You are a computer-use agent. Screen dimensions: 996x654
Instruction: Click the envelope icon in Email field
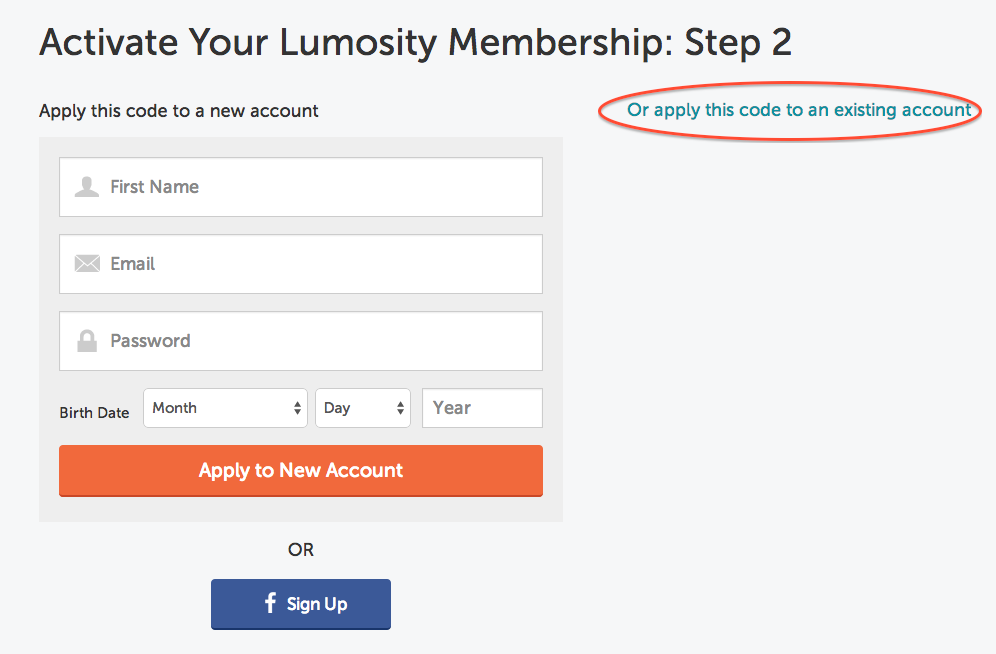click(x=87, y=264)
